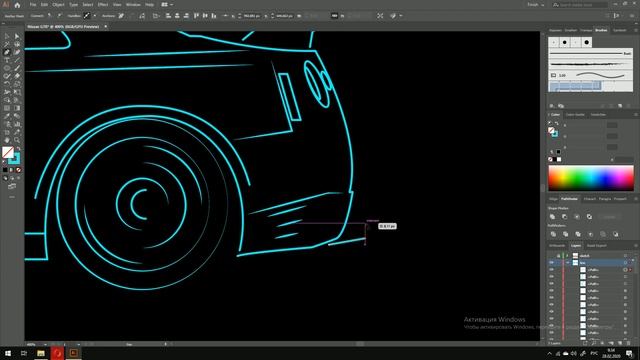Select the Hand tool
Viewport: 640px width, 360px height.
[7, 140]
